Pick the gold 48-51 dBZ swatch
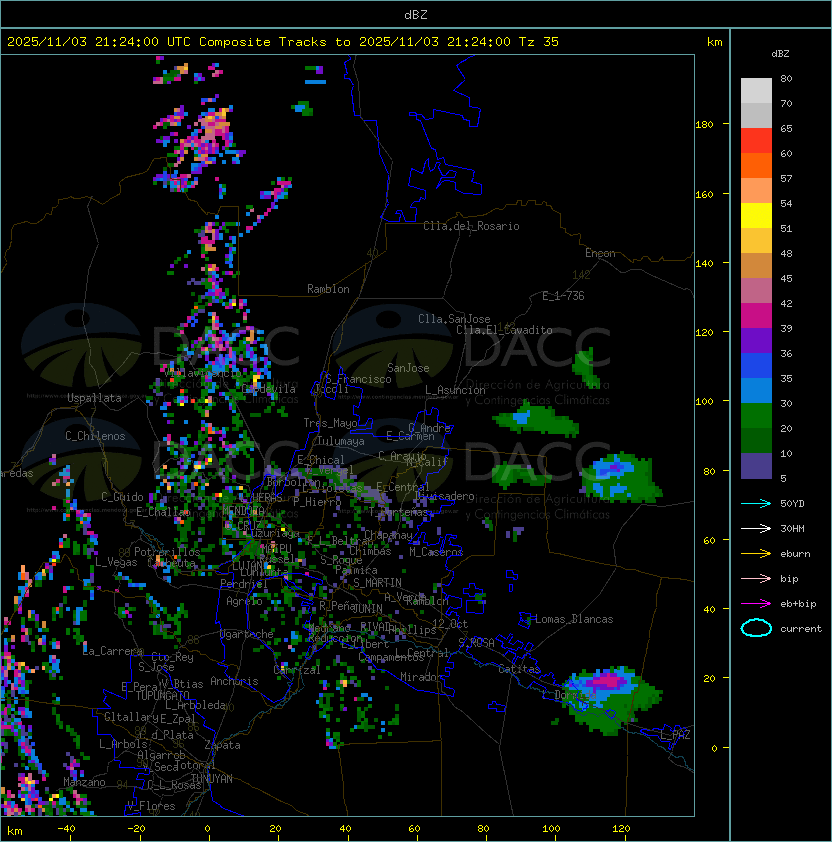 pyautogui.click(x=756, y=241)
